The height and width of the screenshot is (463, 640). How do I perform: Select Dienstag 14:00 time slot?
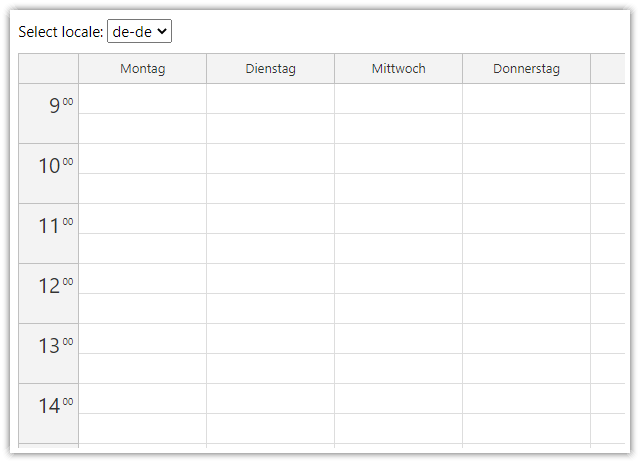pos(270,399)
